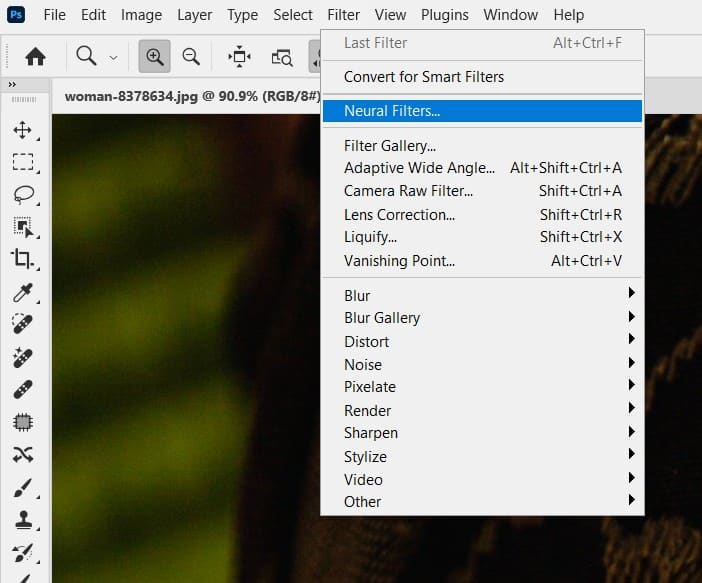This screenshot has width=702, height=583.
Task: Open the Zoom tool preset dropdown arrow
Action: [114, 58]
